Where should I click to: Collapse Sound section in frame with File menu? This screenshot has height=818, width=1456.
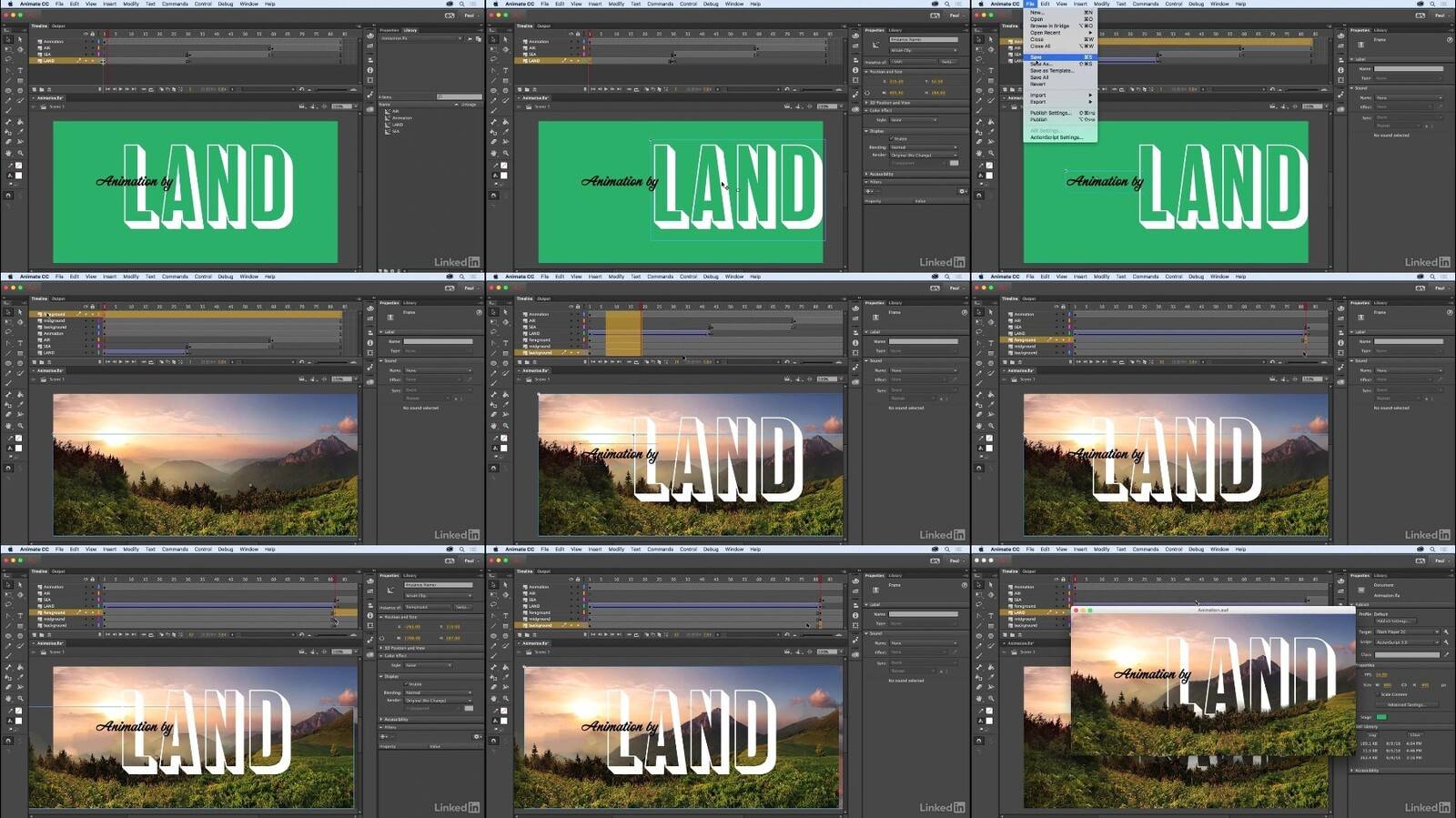(1351, 88)
